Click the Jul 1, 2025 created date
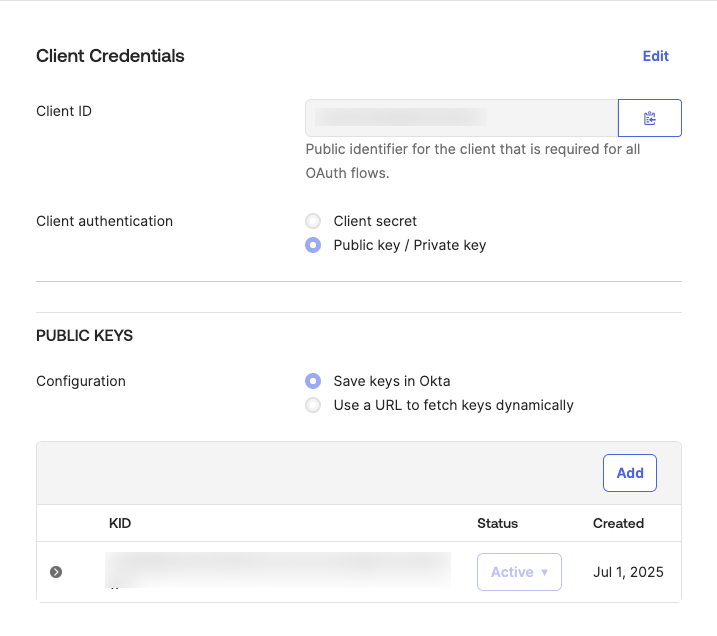 pyautogui.click(x=628, y=572)
